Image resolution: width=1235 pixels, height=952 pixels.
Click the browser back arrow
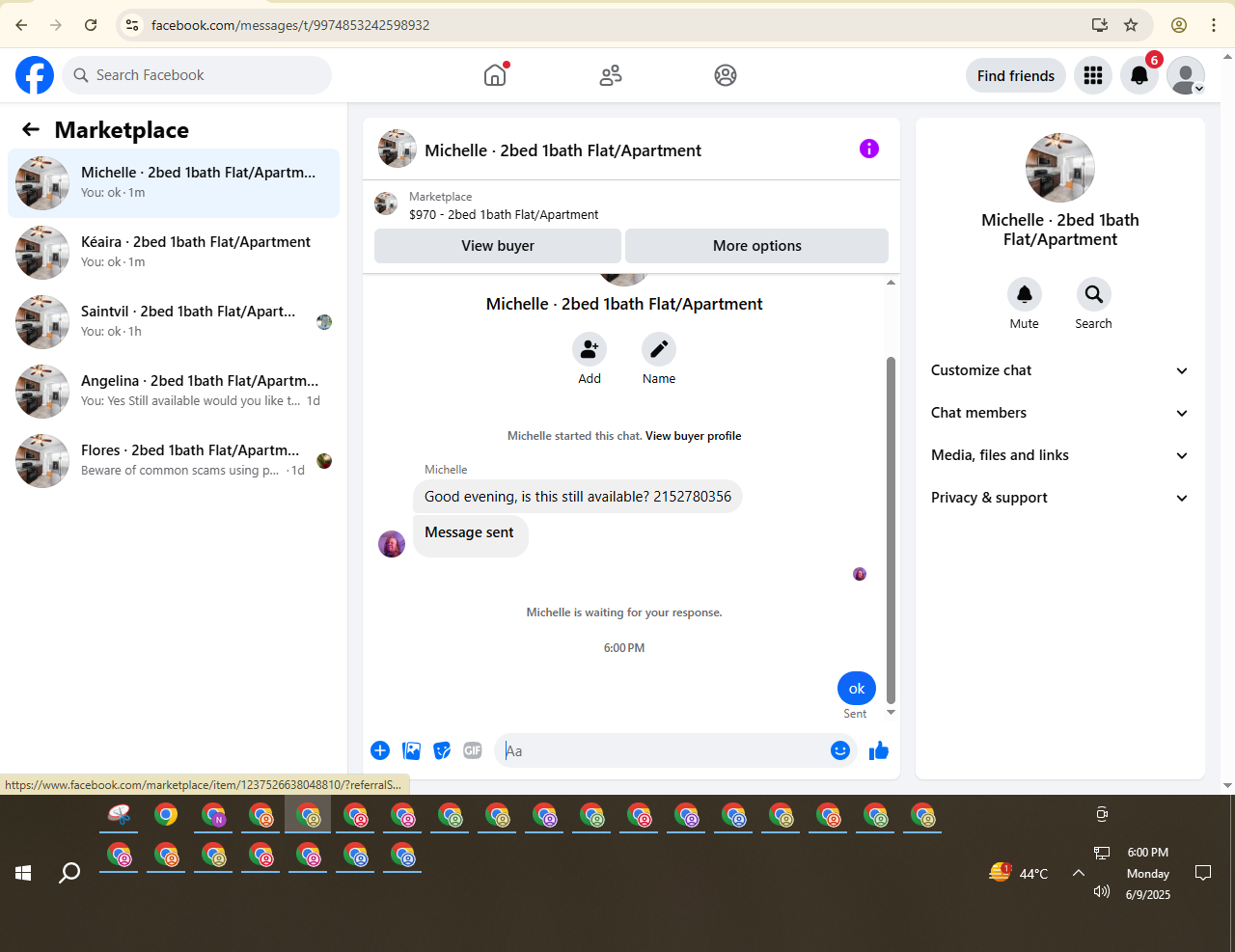click(x=21, y=25)
